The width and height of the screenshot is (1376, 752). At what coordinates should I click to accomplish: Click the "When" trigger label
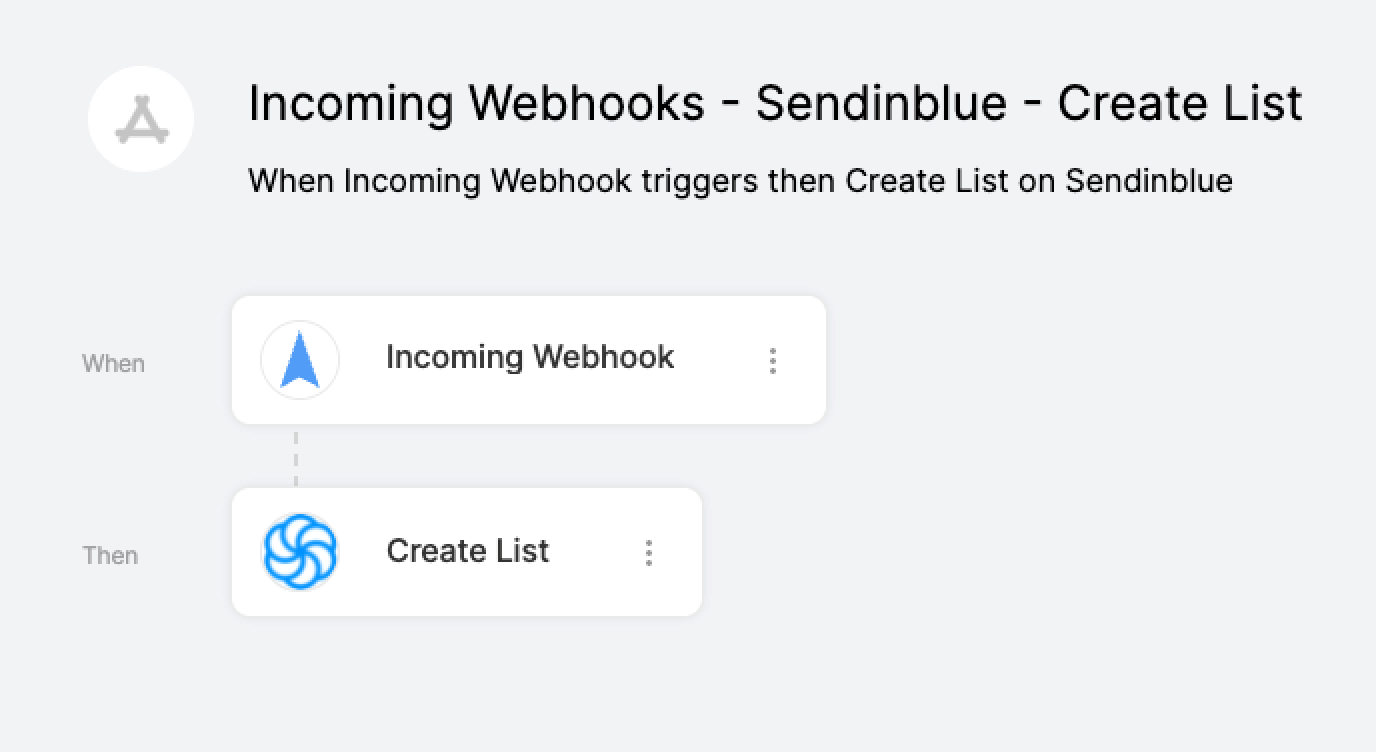coord(113,364)
